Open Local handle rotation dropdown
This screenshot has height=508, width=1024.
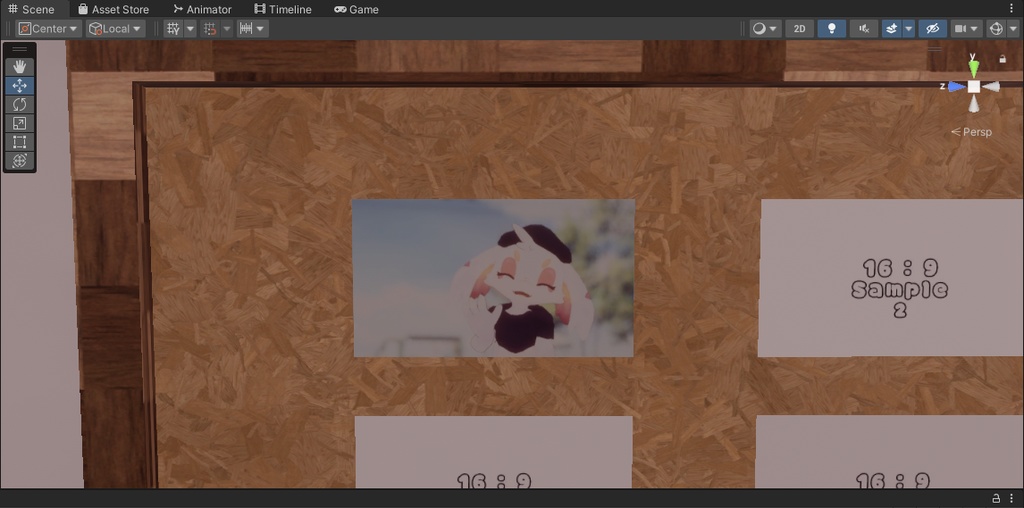point(116,29)
